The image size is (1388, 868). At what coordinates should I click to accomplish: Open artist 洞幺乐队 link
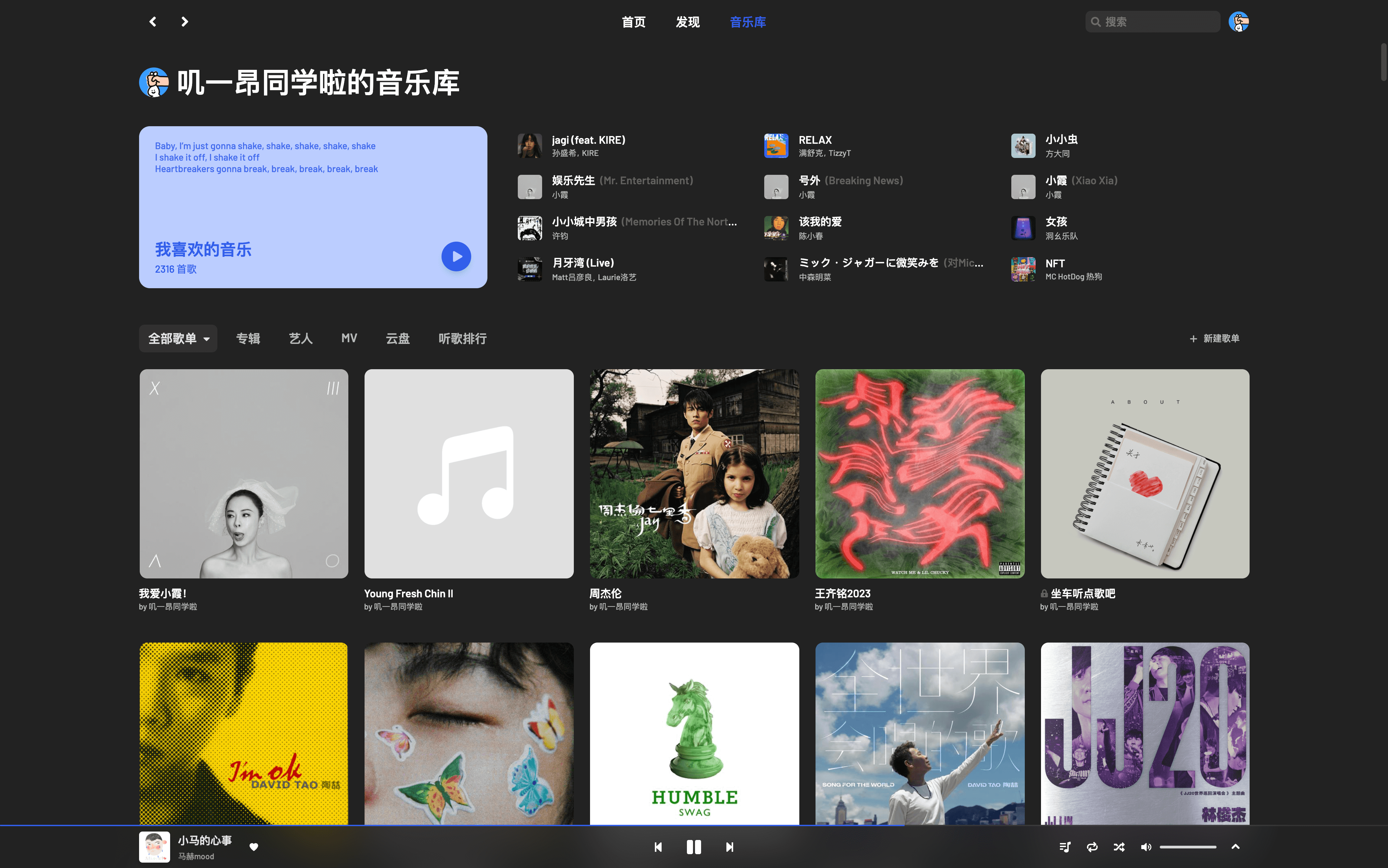point(1061,236)
